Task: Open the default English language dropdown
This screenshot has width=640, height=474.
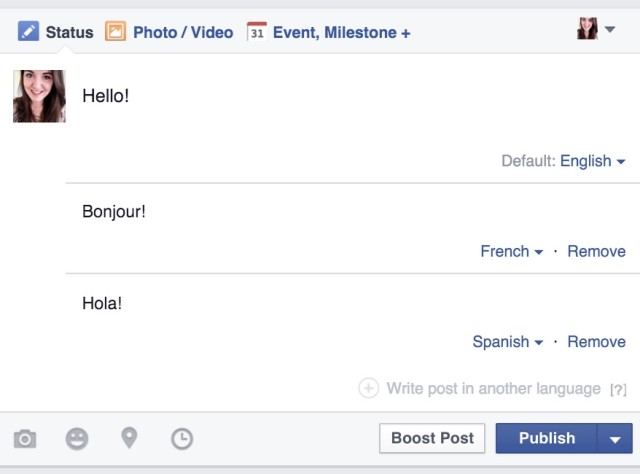Action: point(592,161)
